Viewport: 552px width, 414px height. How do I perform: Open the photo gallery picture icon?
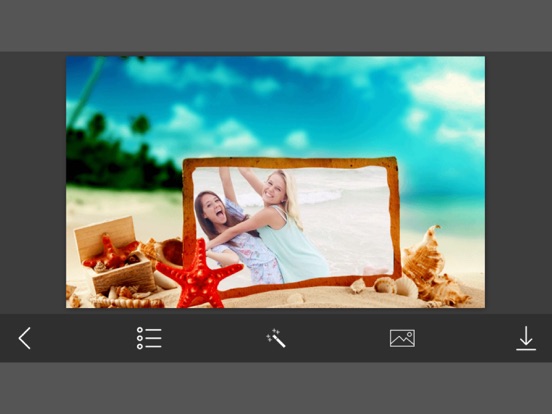(x=402, y=338)
